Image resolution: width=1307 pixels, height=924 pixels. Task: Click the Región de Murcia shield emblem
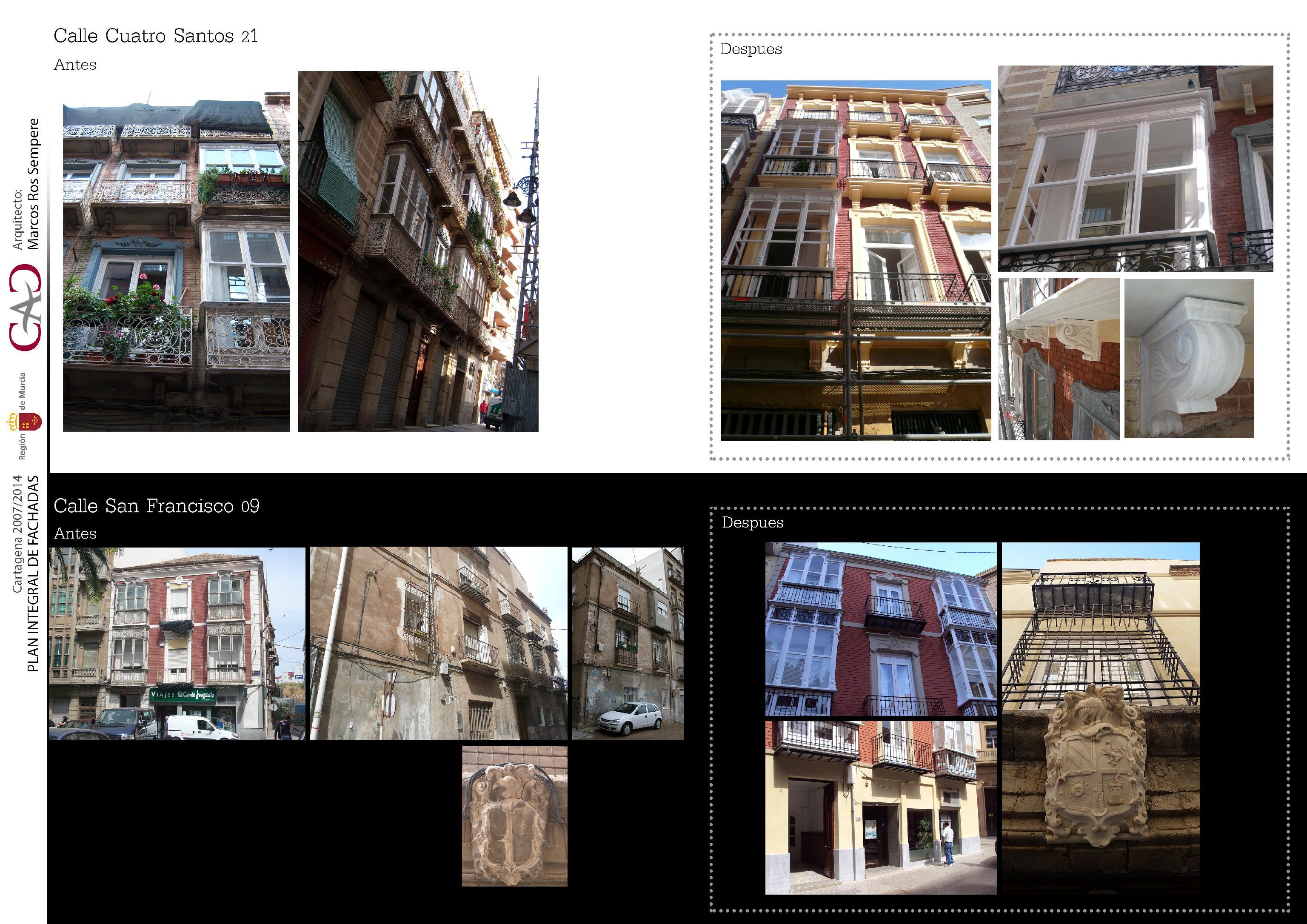pos(30,422)
